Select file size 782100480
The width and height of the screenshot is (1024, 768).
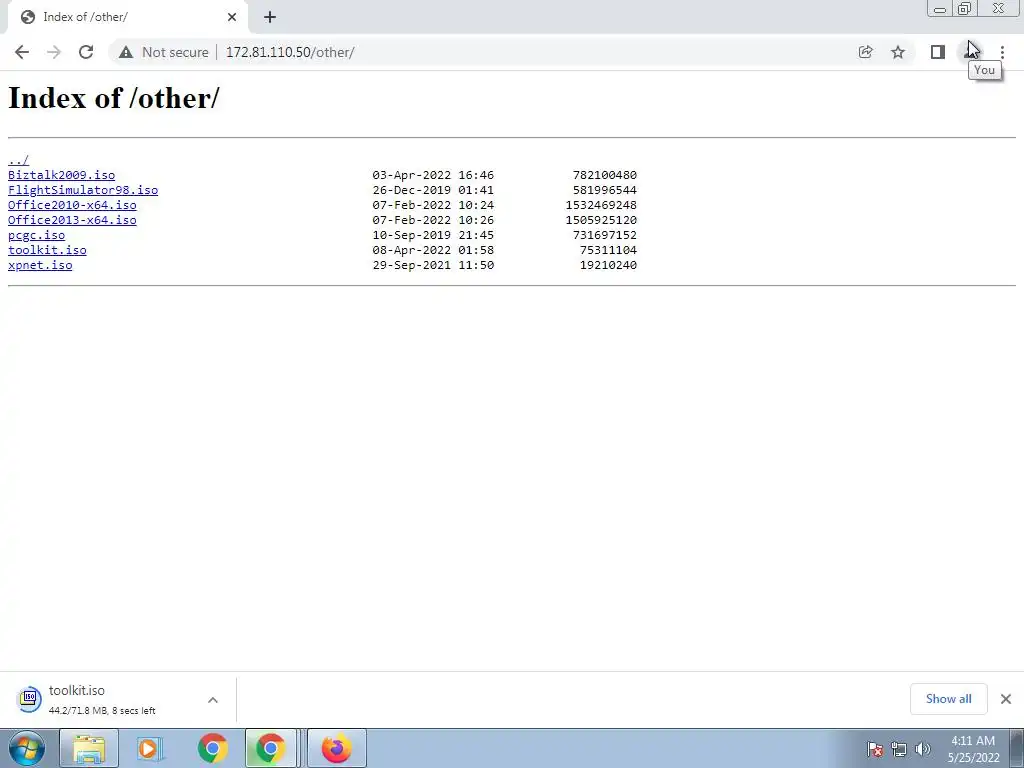(x=604, y=175)
